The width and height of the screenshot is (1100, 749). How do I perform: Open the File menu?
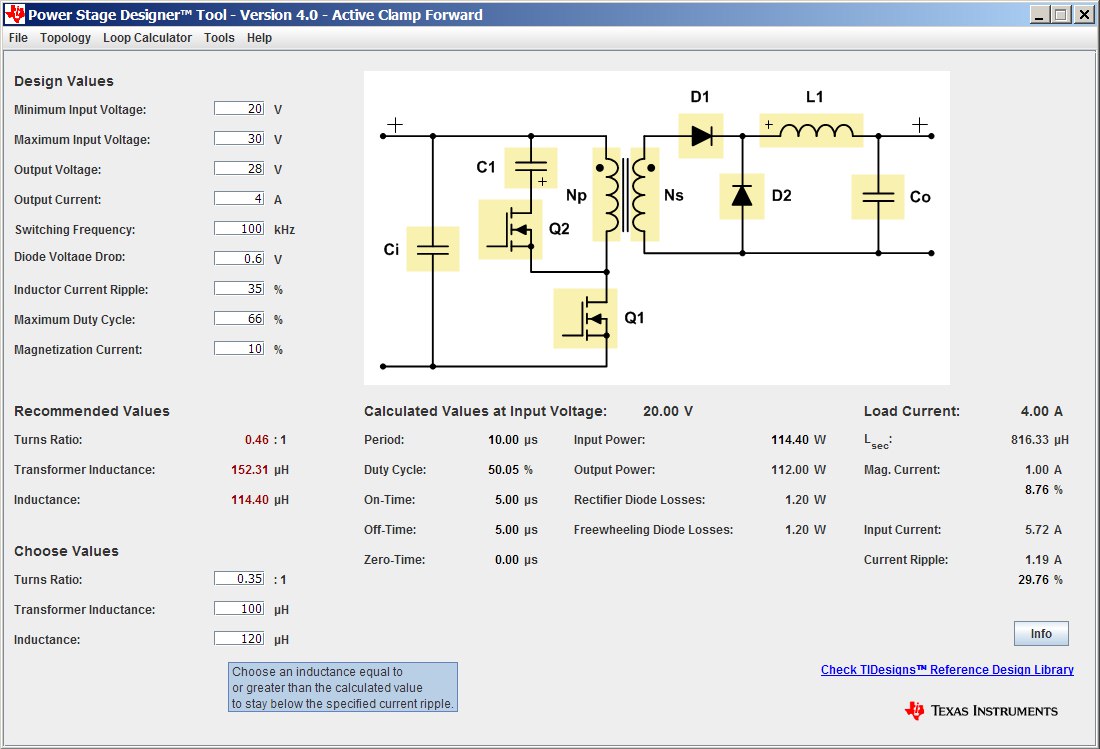point(18,38)
